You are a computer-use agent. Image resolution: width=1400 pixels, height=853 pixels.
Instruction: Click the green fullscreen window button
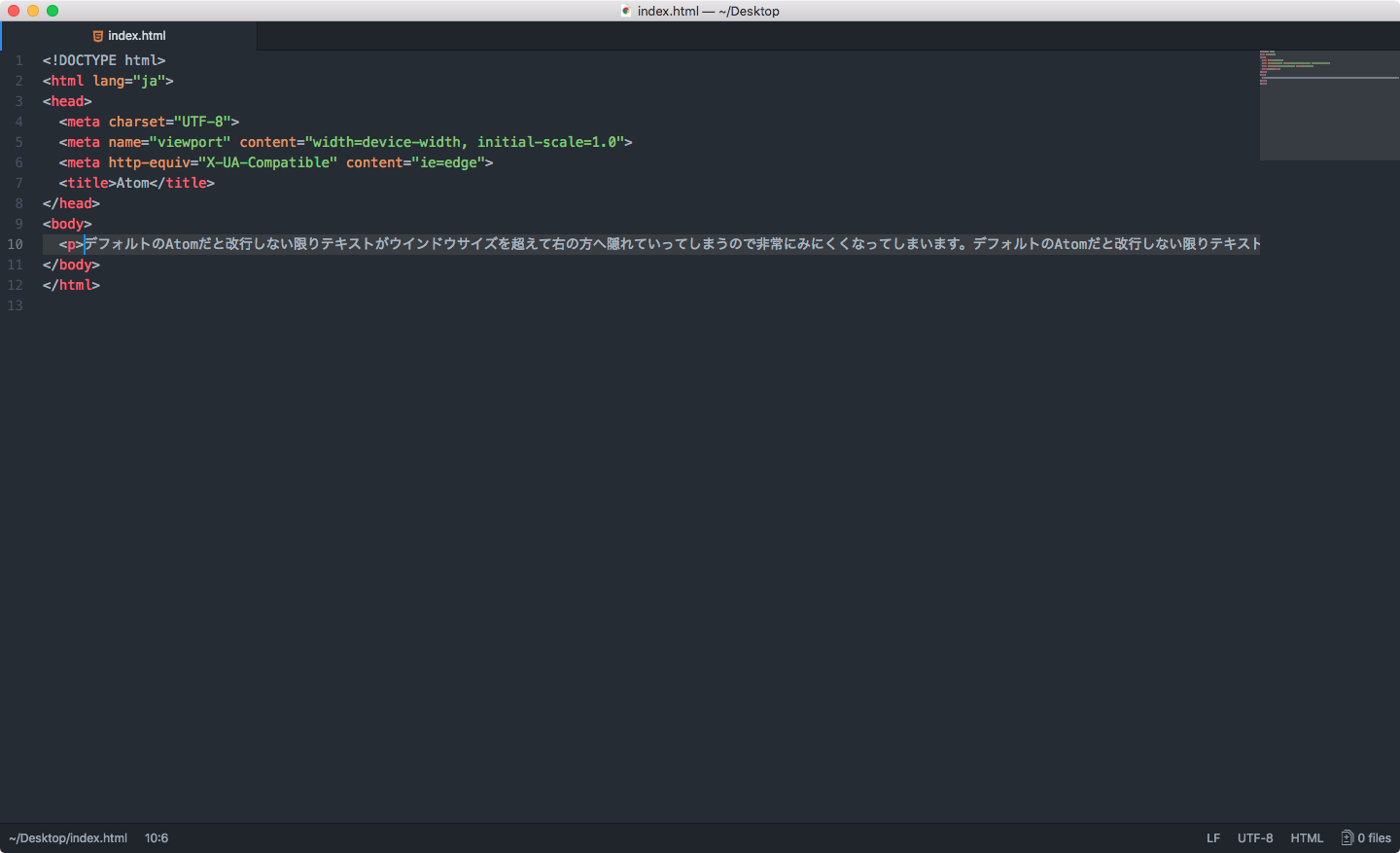tap(52, 11)
